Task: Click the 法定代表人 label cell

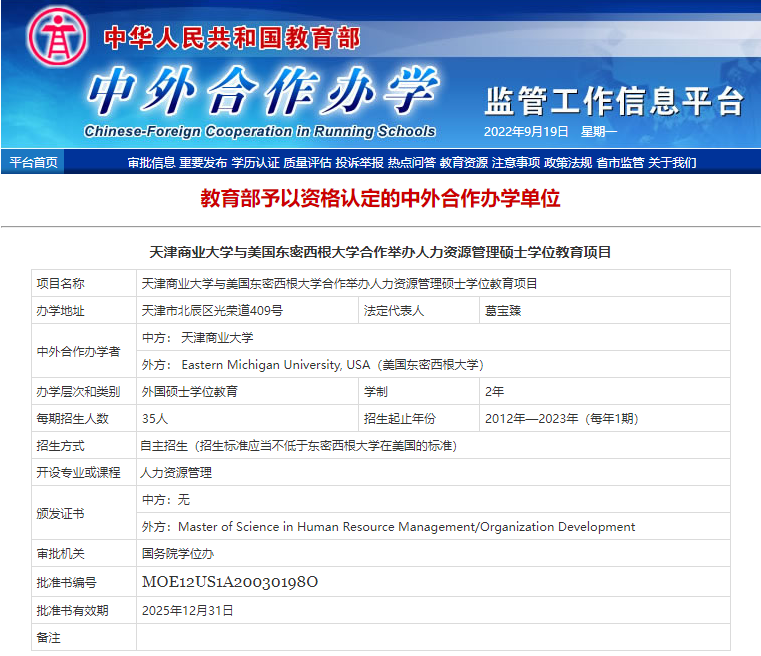Action: 419,311
